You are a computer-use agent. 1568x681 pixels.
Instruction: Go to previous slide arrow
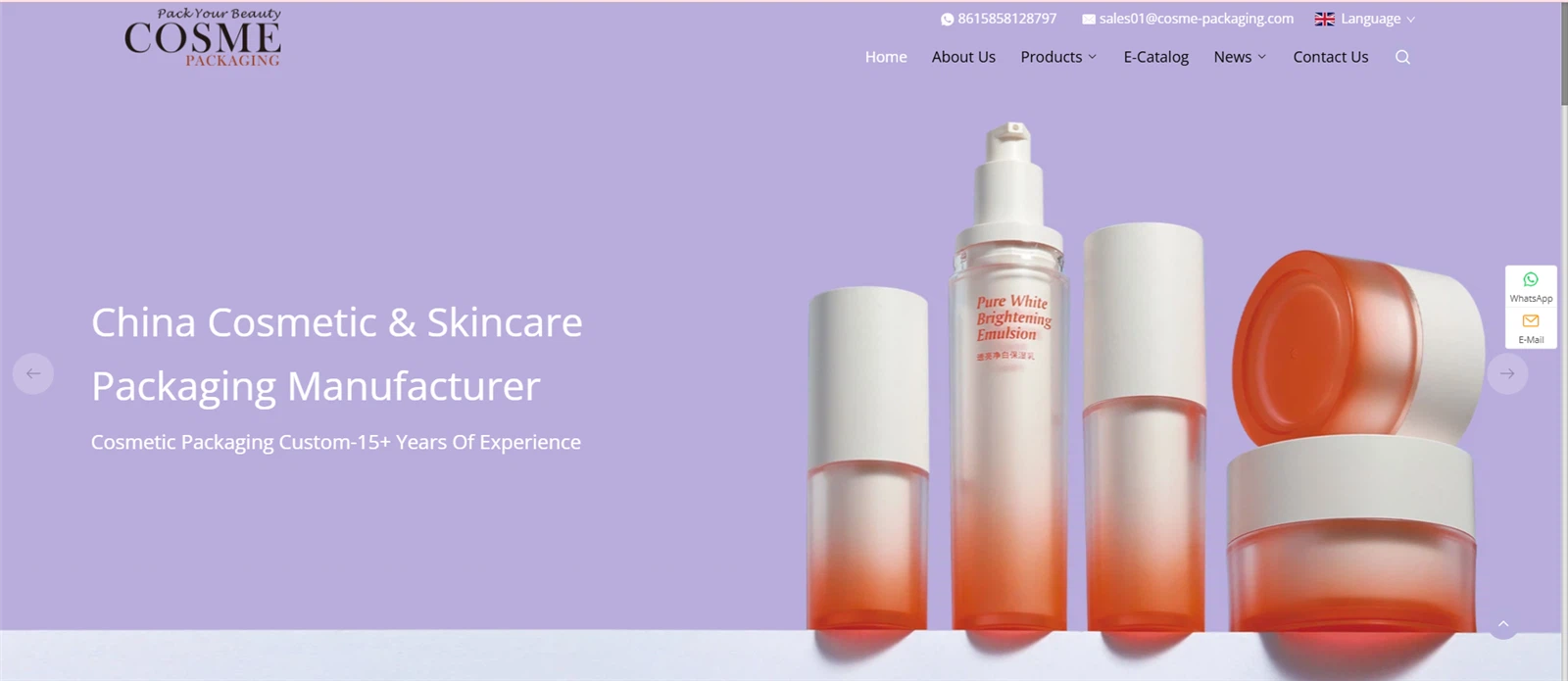(x=33, y=373)
